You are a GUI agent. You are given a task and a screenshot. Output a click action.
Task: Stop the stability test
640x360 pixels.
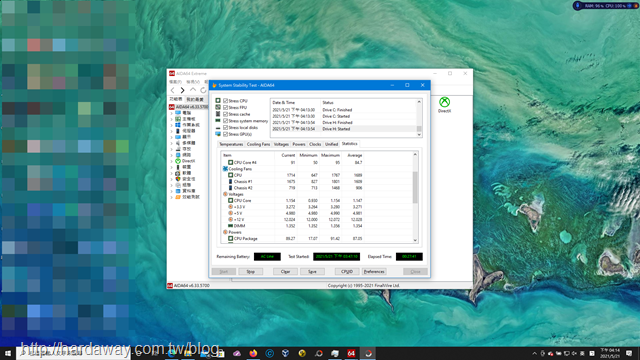[251, 271]
